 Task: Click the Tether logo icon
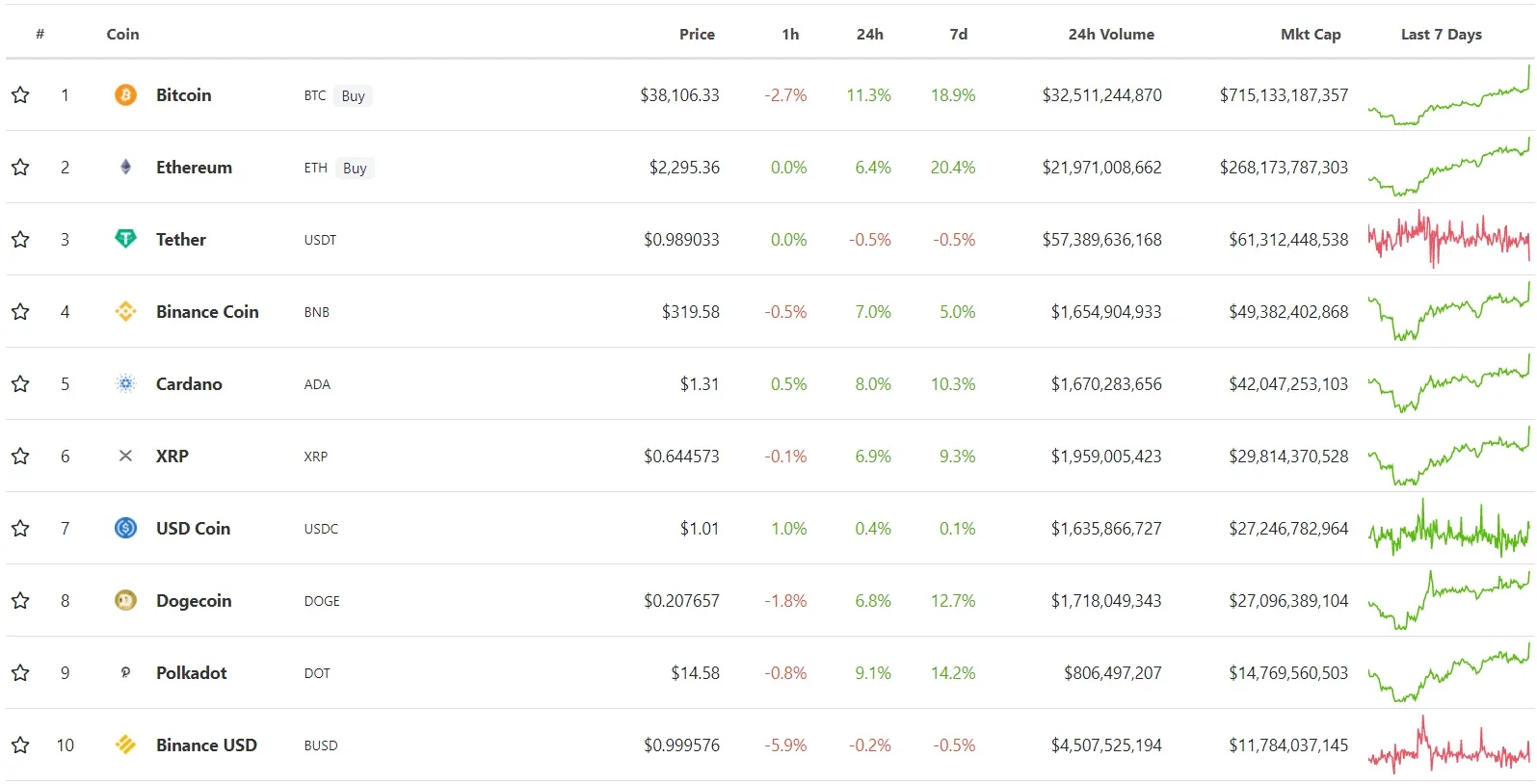pyautogui.click(x=125, y=239)
